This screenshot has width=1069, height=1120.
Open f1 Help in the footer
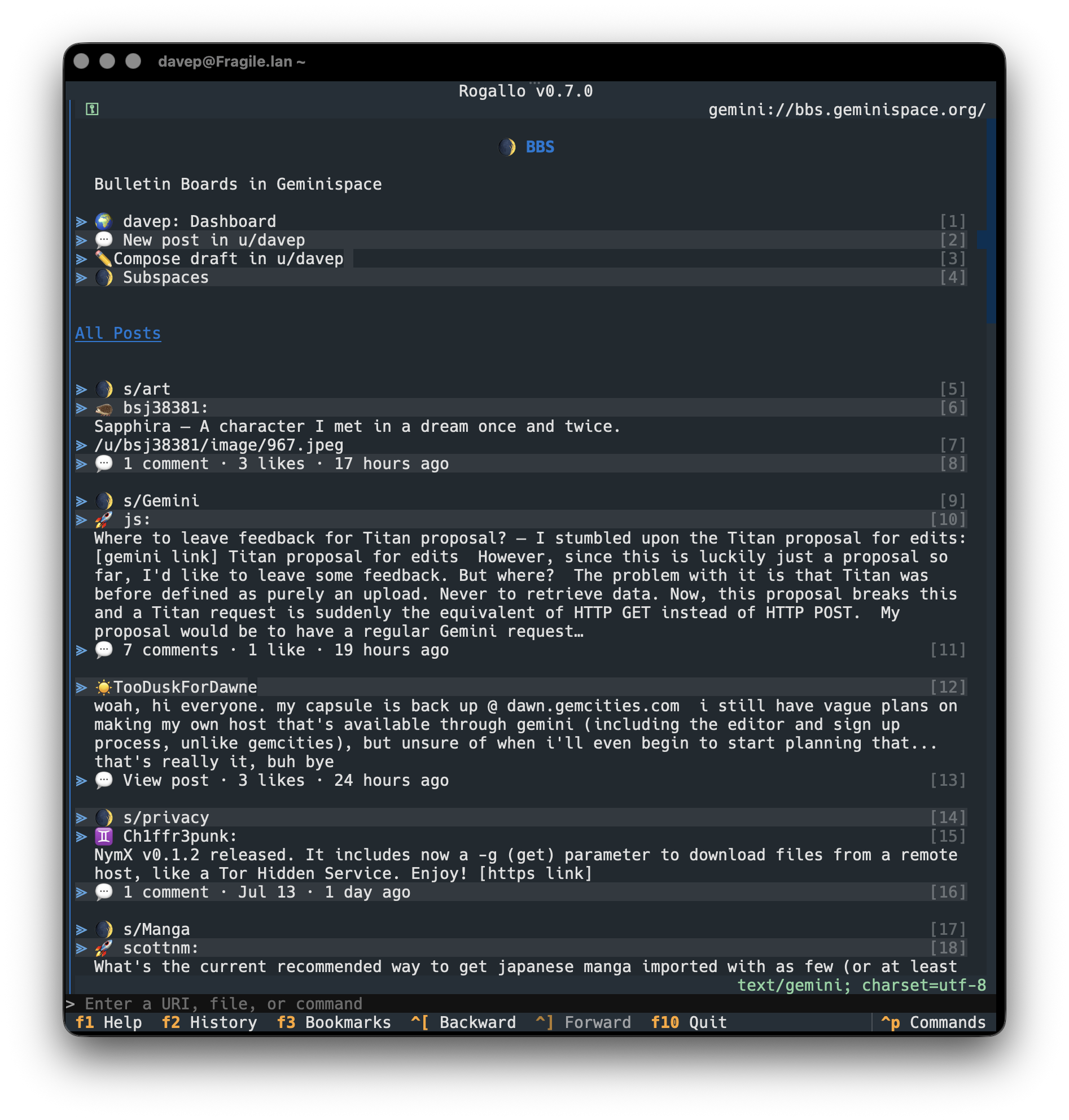pyautogui.click(x=109, y=1022)
